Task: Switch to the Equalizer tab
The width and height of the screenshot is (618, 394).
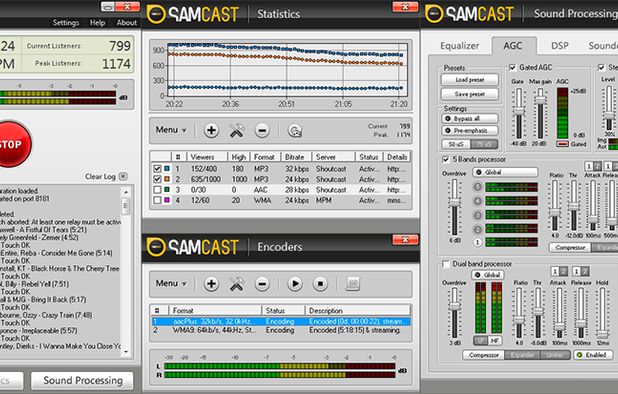Action: point(460,46)
